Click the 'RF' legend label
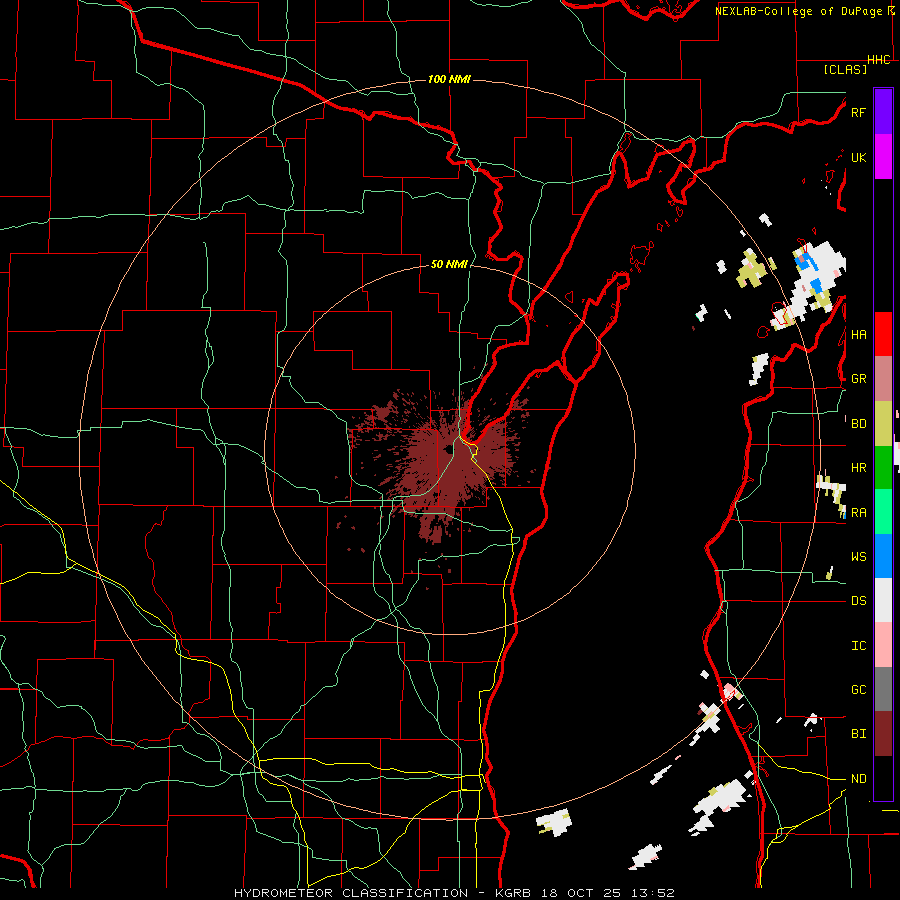 858,112
